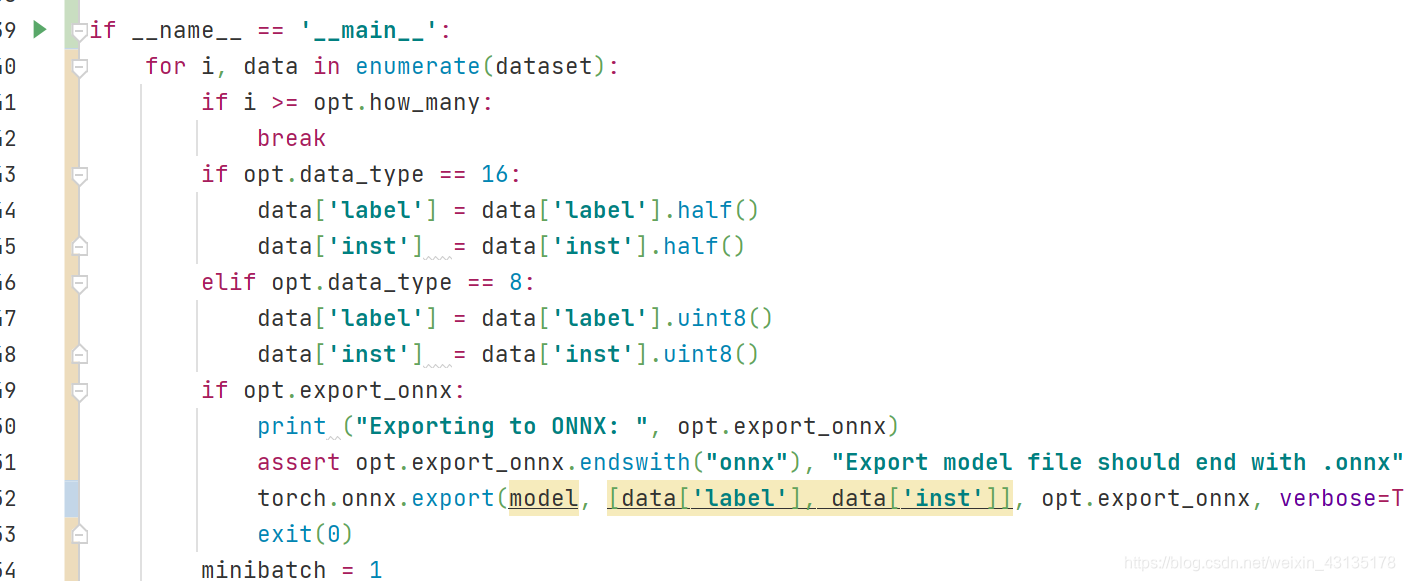
Task: Collapse the if opt.export_onnx block
Action: (x=80, y=391)
